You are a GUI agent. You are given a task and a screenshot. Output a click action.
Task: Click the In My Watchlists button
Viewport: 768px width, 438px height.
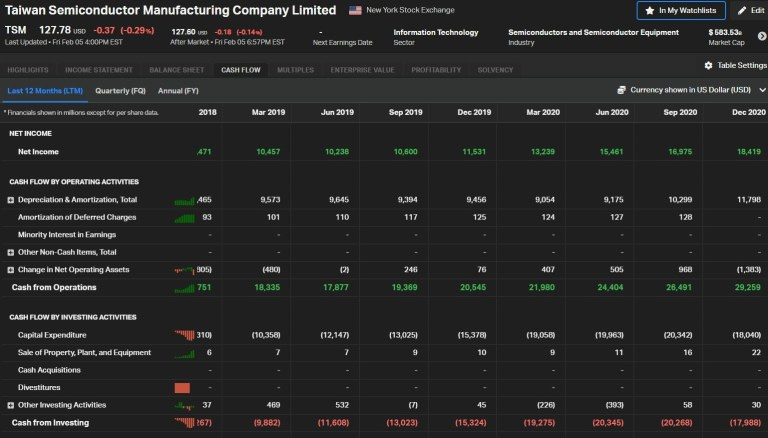click(681, 10)
